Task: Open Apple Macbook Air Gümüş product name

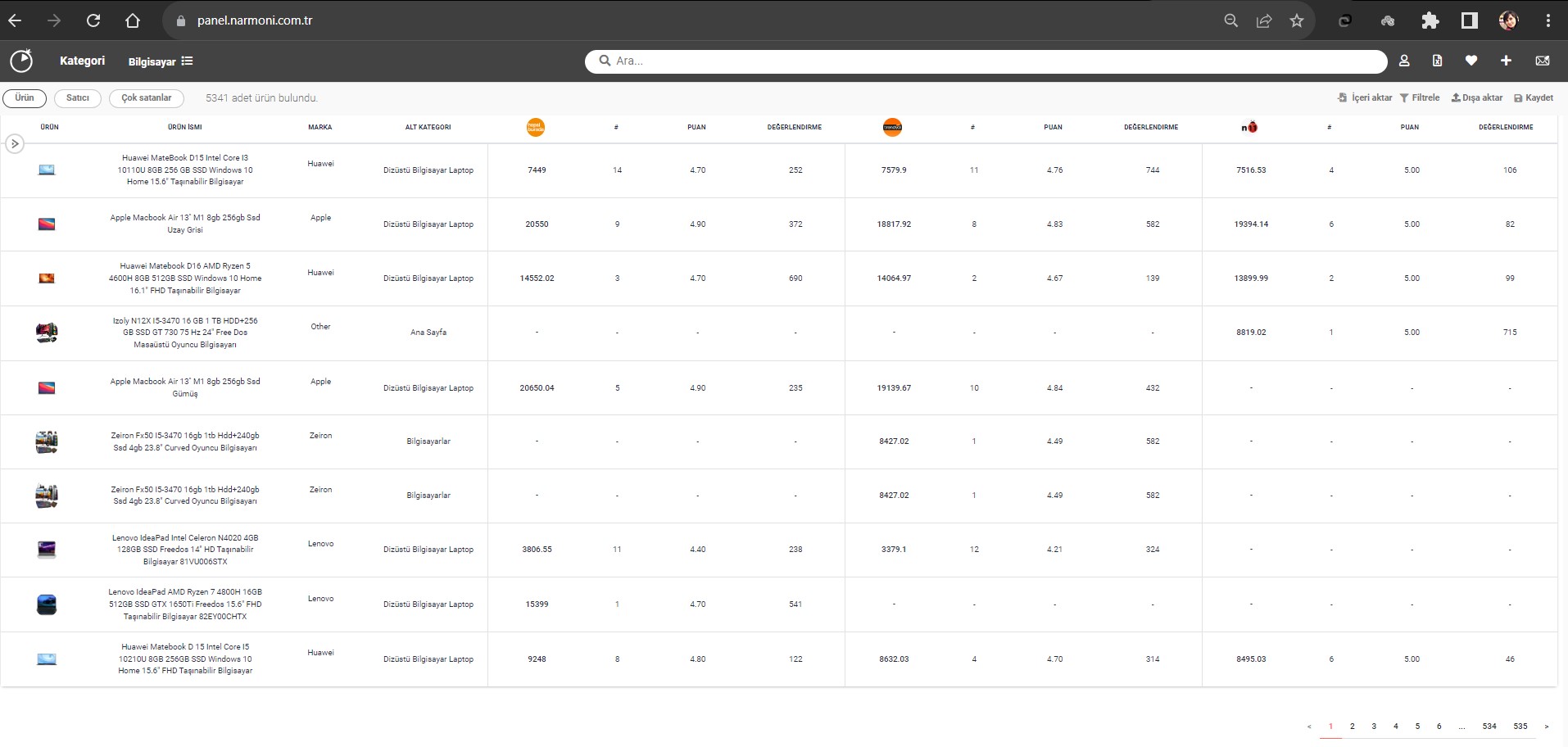Action: (x=185, y=387)
